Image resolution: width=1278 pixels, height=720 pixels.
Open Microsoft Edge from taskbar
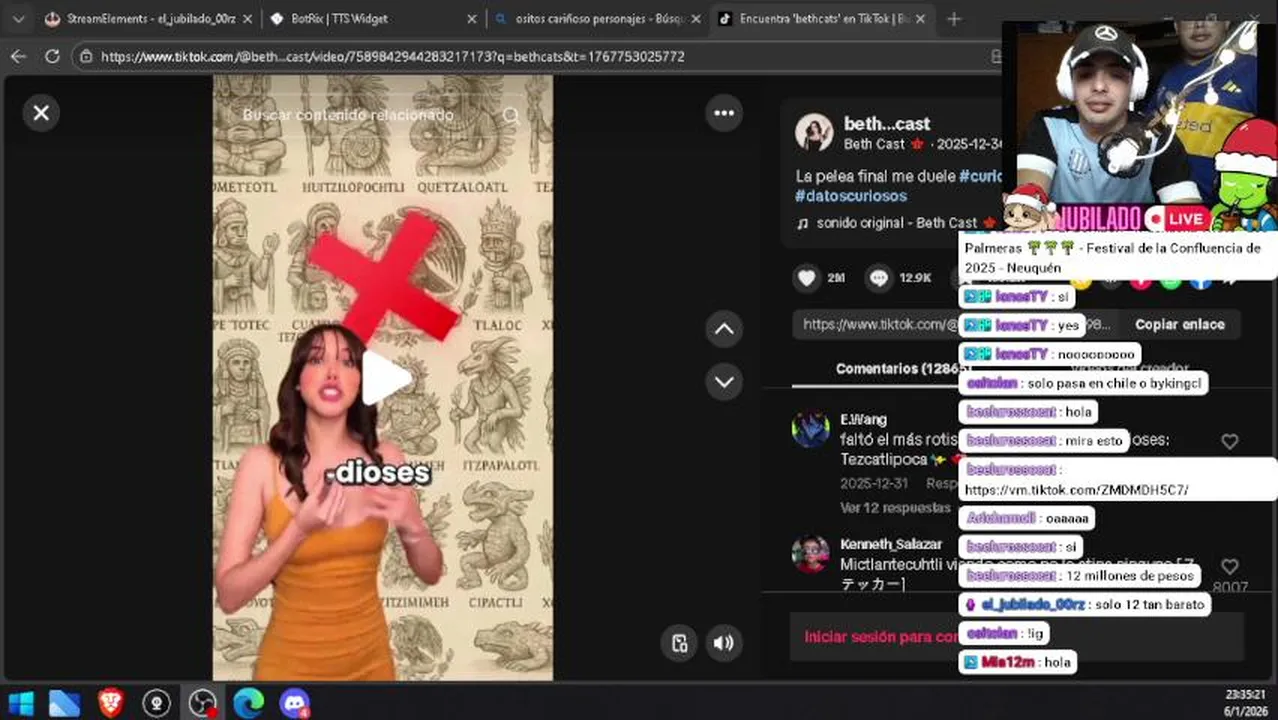pyautogui.click(x=248, y=703)
